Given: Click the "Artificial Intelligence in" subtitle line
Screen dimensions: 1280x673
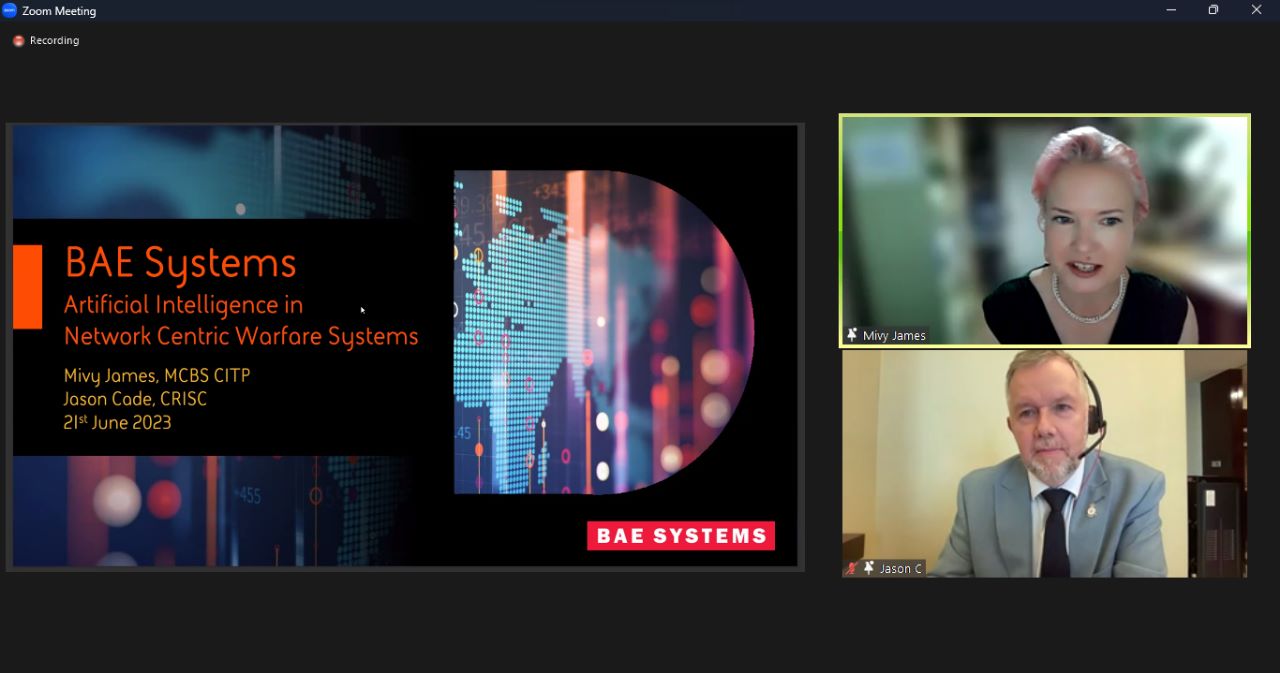Looking at the screenshot, I should [x=184, y=304].
